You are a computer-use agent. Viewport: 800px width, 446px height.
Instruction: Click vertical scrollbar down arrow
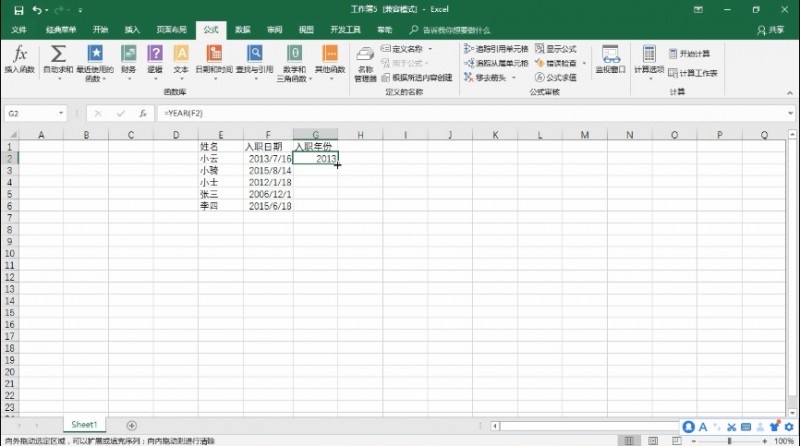coord(792,413)
